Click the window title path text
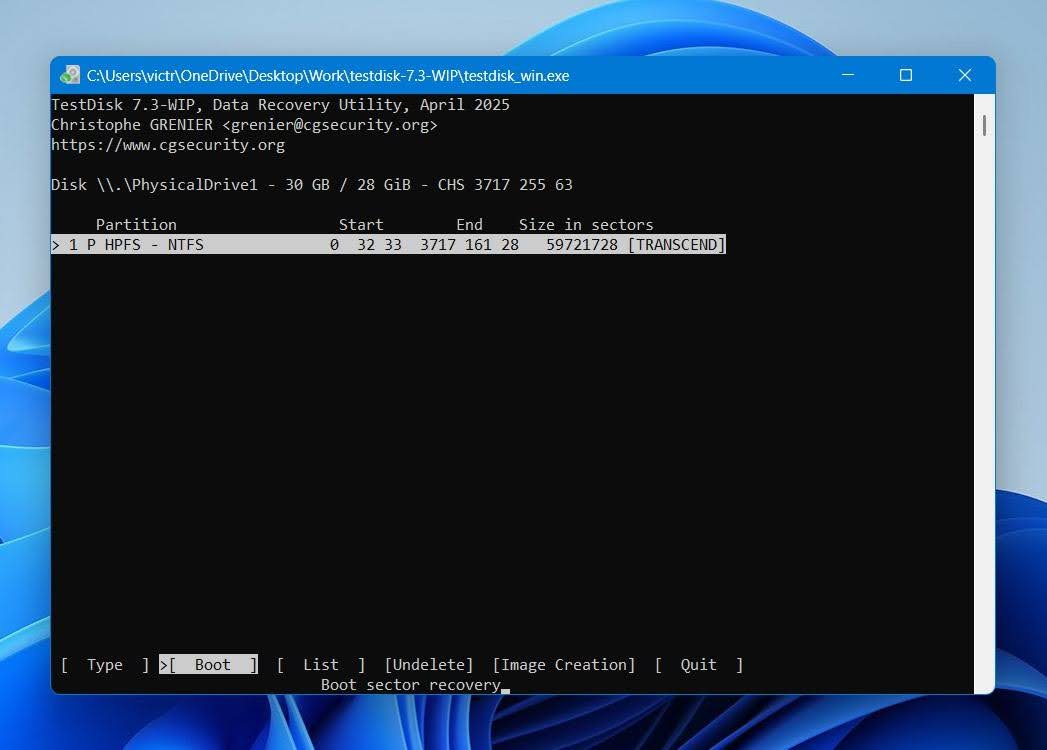This screenshot has width=1047, height=750. pos(328,75)
